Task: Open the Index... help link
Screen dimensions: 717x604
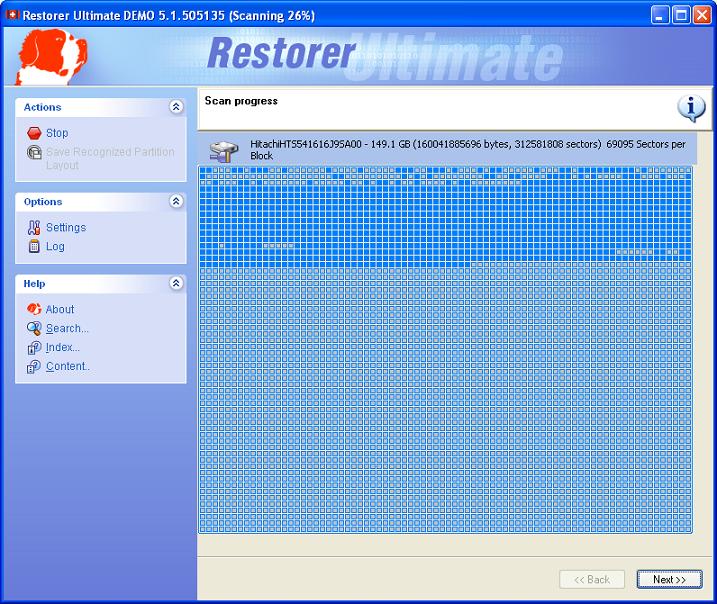Action: pos(63,347)
